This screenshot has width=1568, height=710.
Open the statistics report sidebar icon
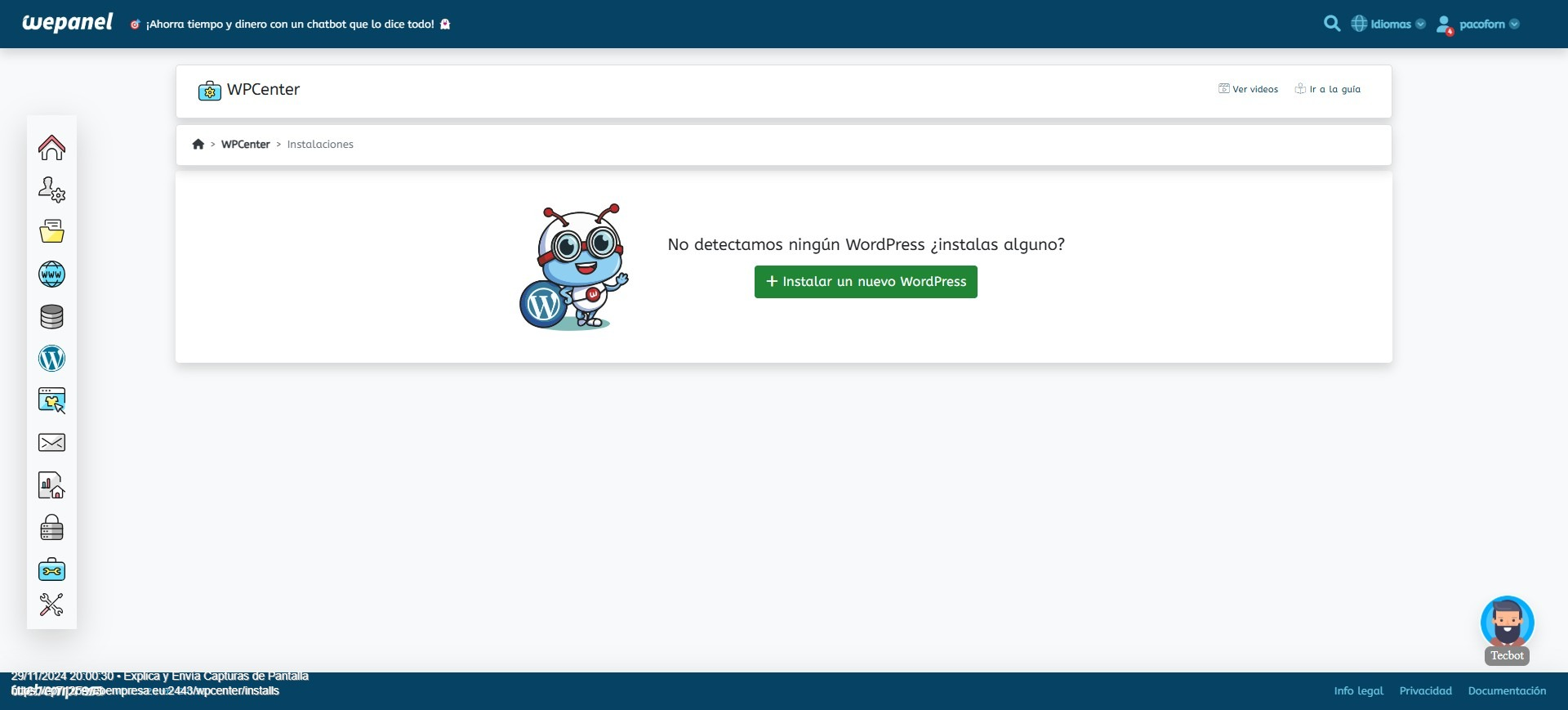tap(51, 485)
